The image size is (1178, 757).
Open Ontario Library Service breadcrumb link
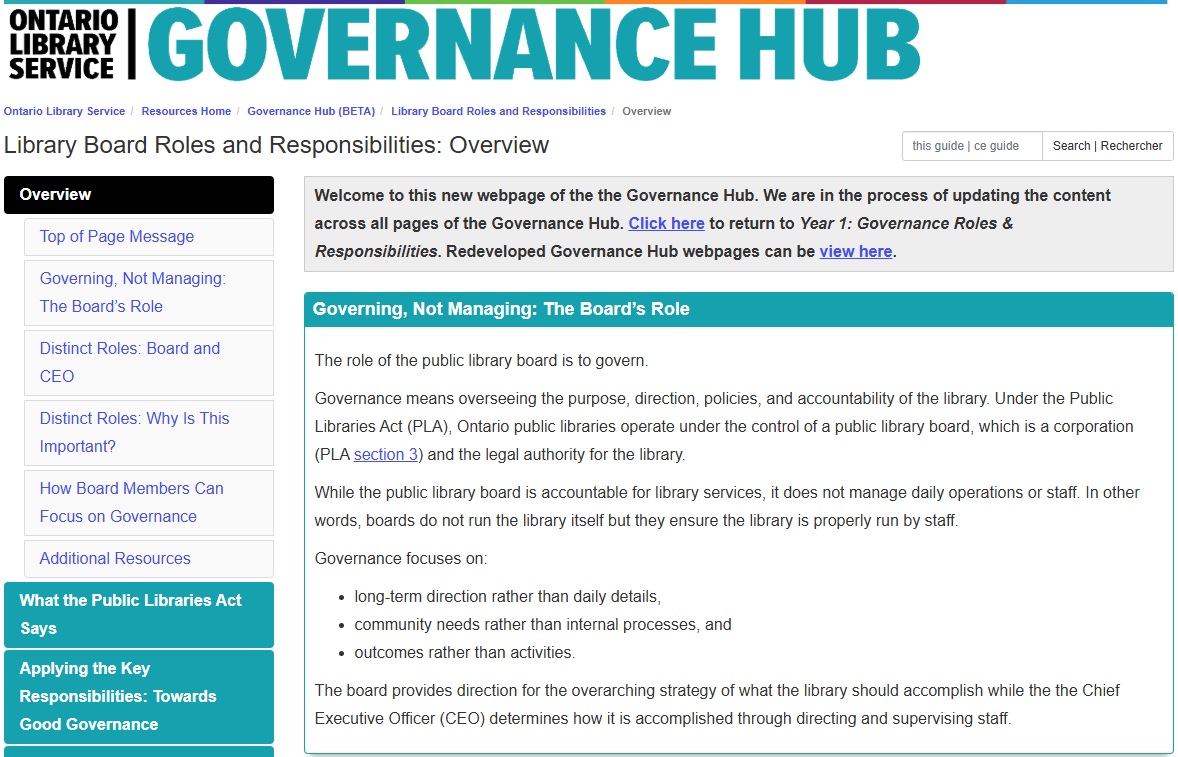(64, 111)
